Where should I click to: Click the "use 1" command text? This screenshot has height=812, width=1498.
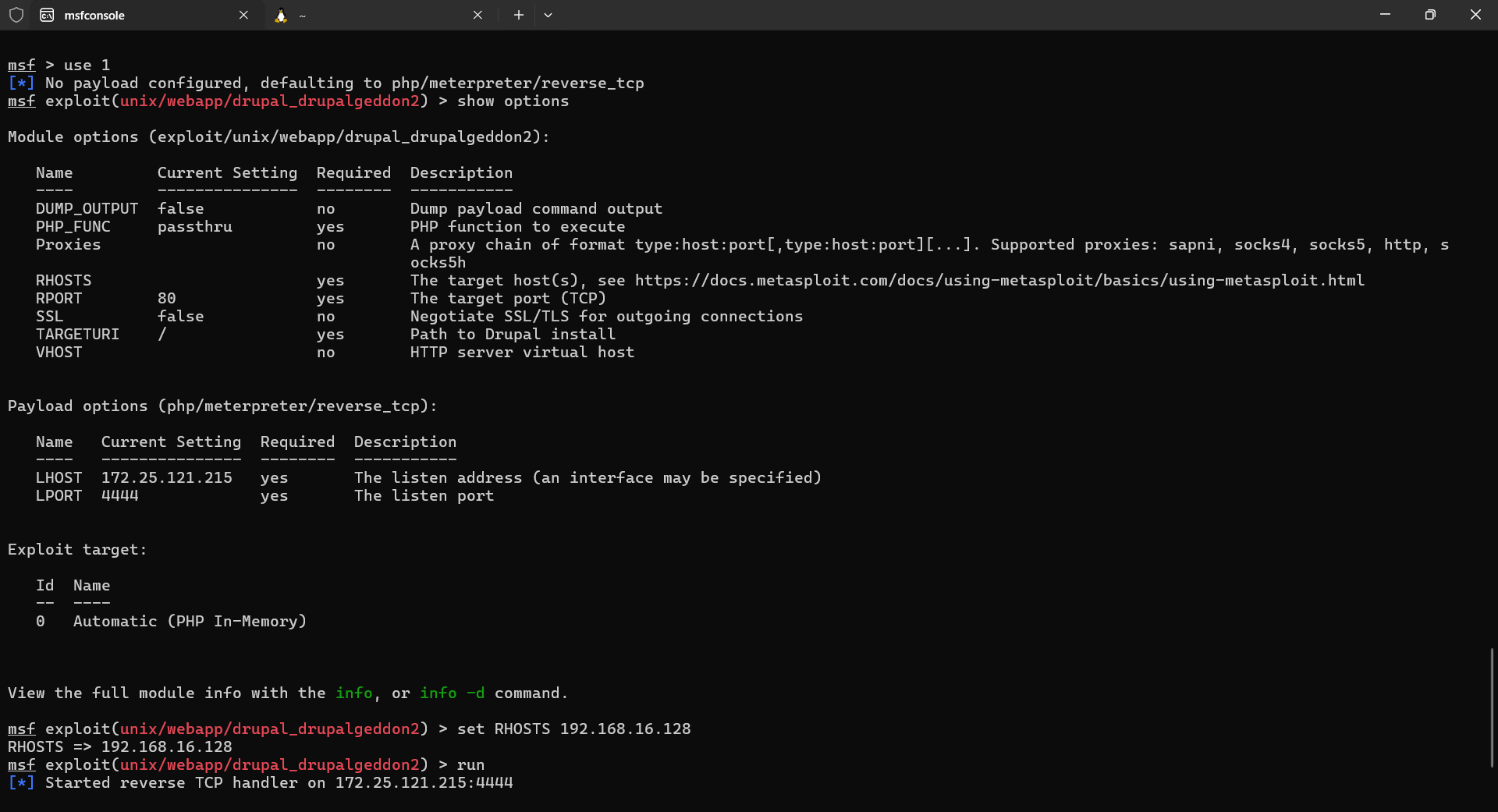[x=87, y=65]
